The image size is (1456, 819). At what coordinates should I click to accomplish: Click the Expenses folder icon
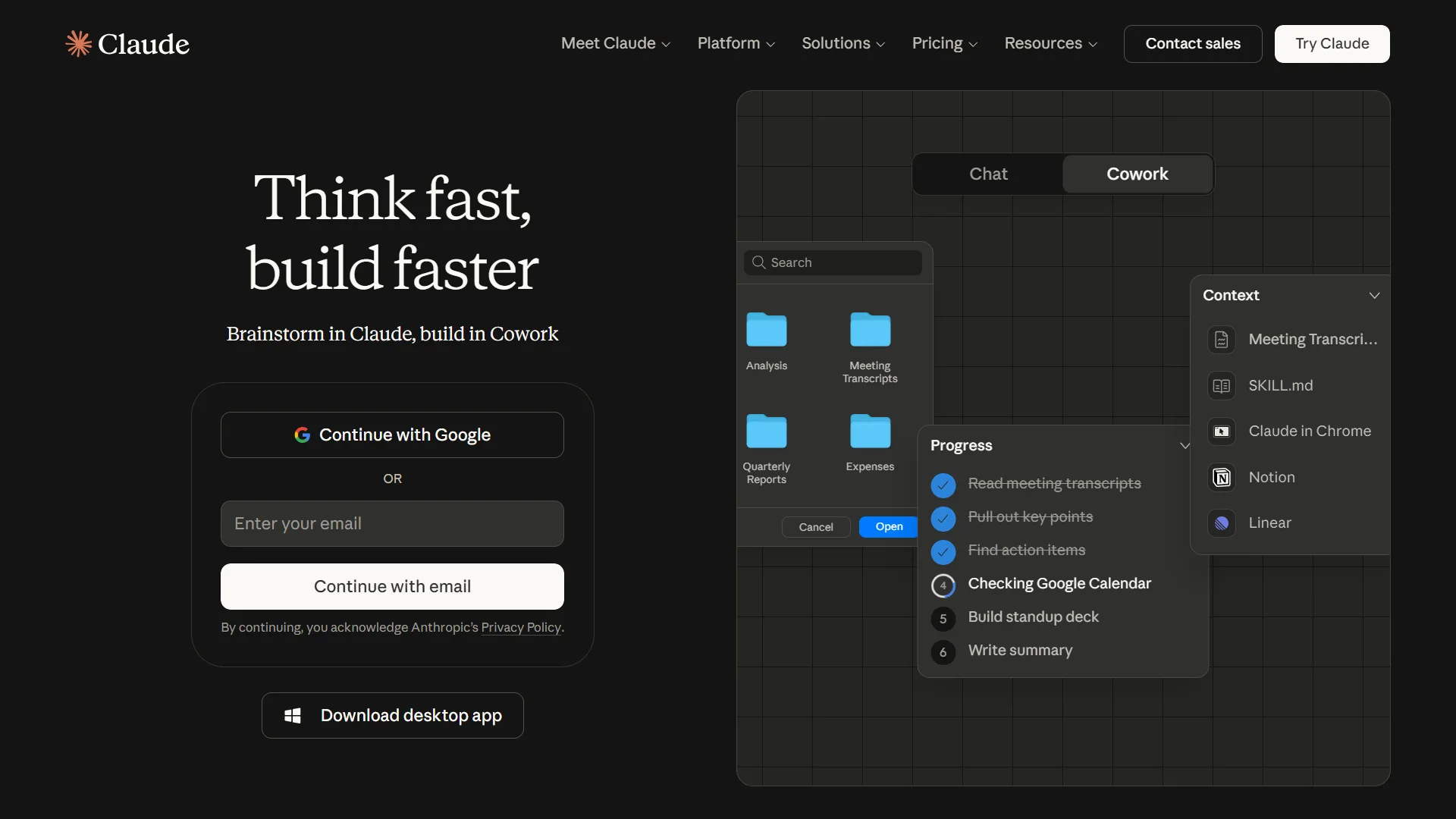870,431
